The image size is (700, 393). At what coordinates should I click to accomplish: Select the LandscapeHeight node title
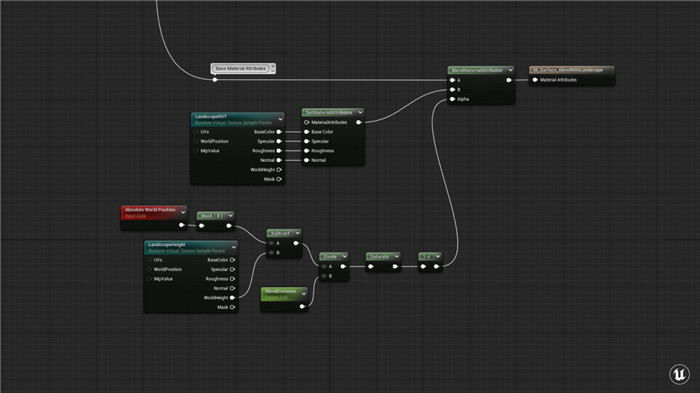(167, 245)
